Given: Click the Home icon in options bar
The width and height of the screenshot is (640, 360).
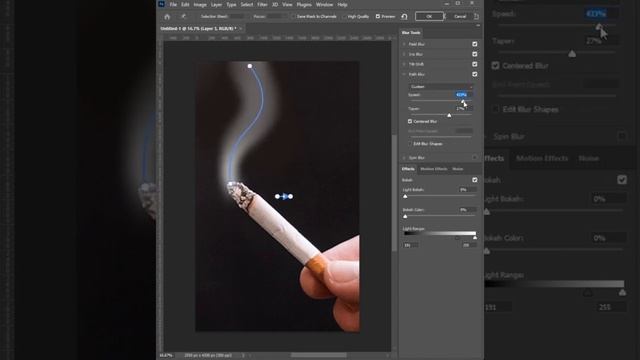Looking at the screenshot, I should pyautogui.click(x=167, y=17).
